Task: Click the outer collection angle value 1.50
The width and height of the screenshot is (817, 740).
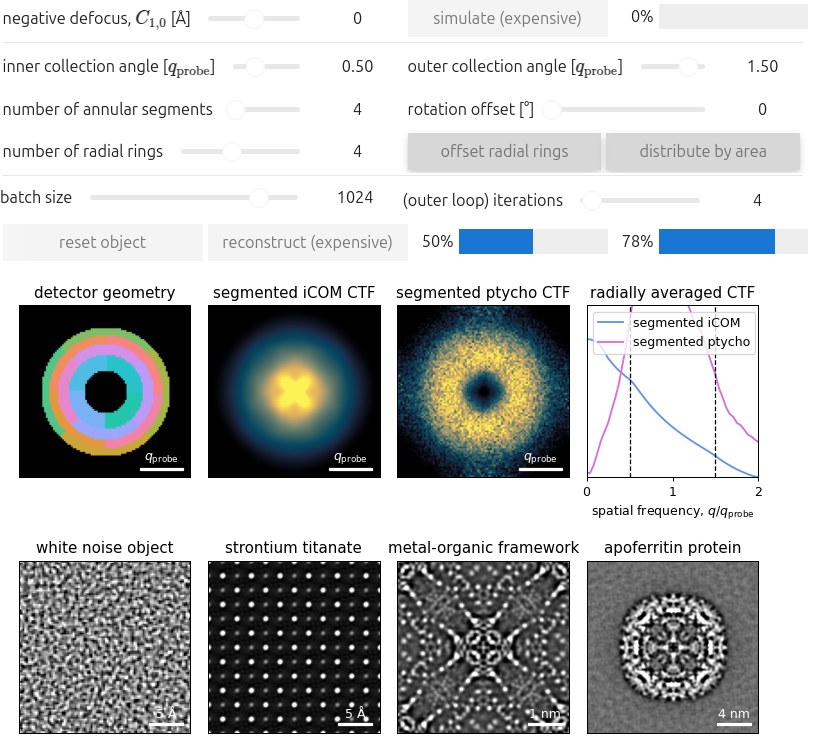Action: click(x=763, y=67)
